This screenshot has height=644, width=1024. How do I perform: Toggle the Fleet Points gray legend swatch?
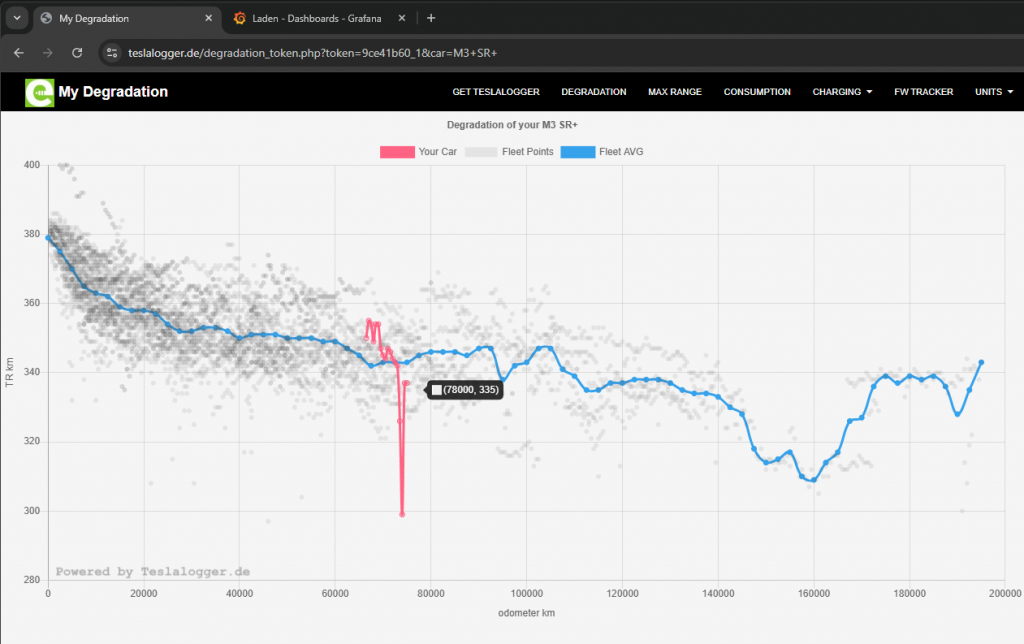click(x=481, y=152)
